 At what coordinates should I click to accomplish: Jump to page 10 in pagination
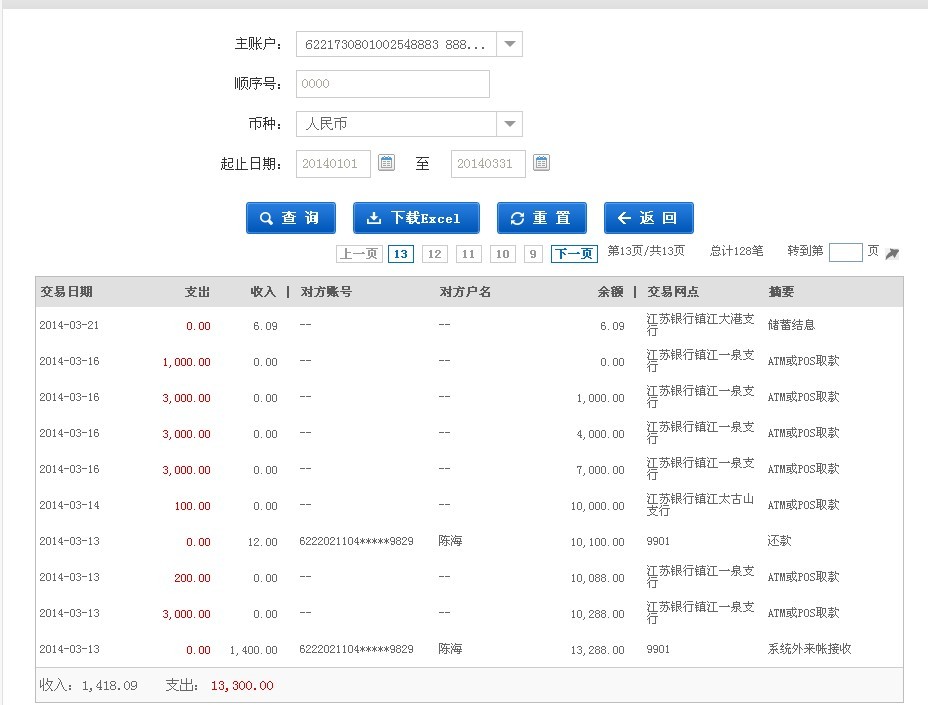[x=502, y=254]
